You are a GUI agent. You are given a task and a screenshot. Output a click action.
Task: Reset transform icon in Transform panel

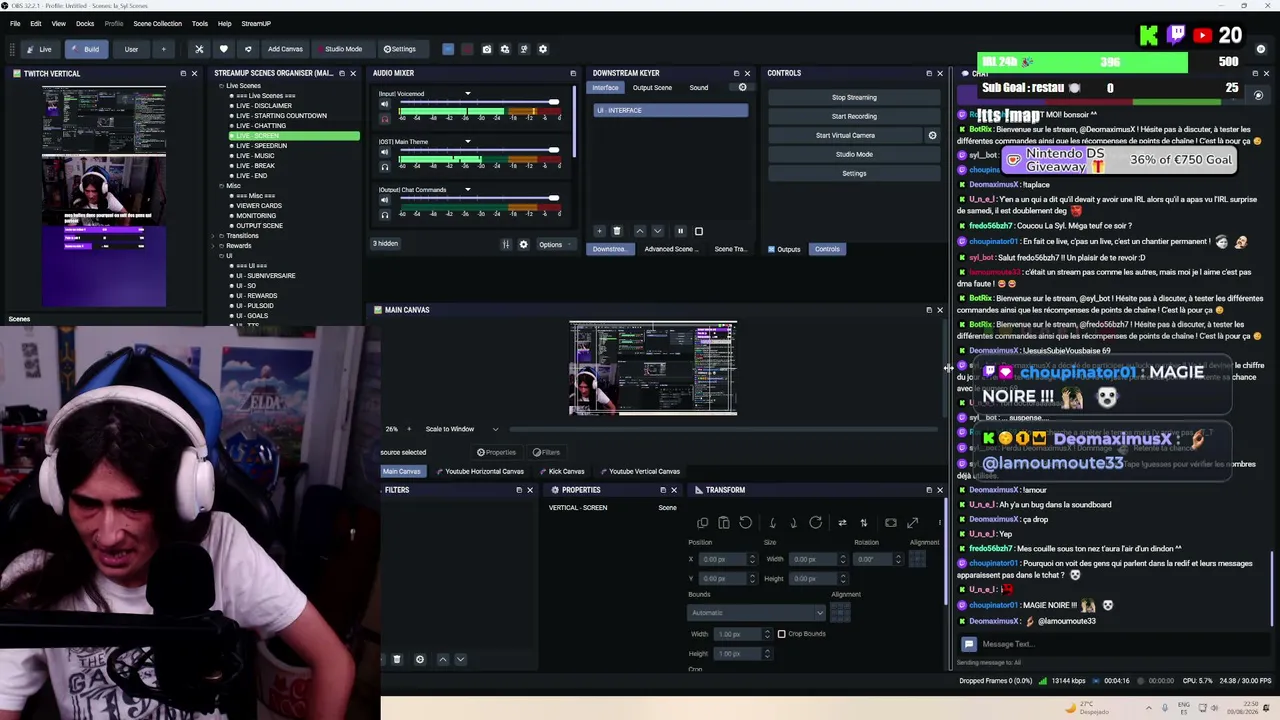pyautogui.click(x=746, y=523)
